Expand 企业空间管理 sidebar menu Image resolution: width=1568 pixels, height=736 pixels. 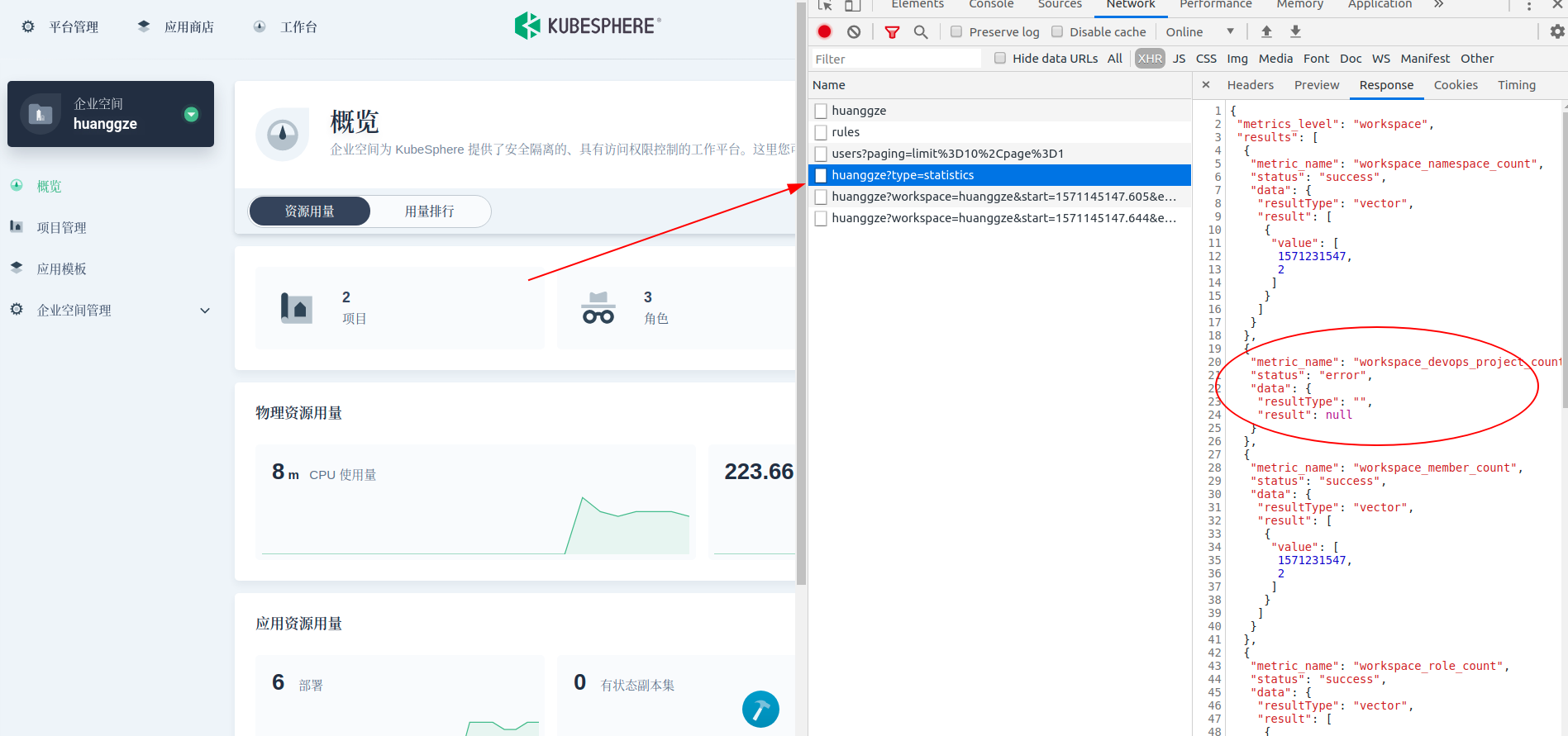pos(205,311)
